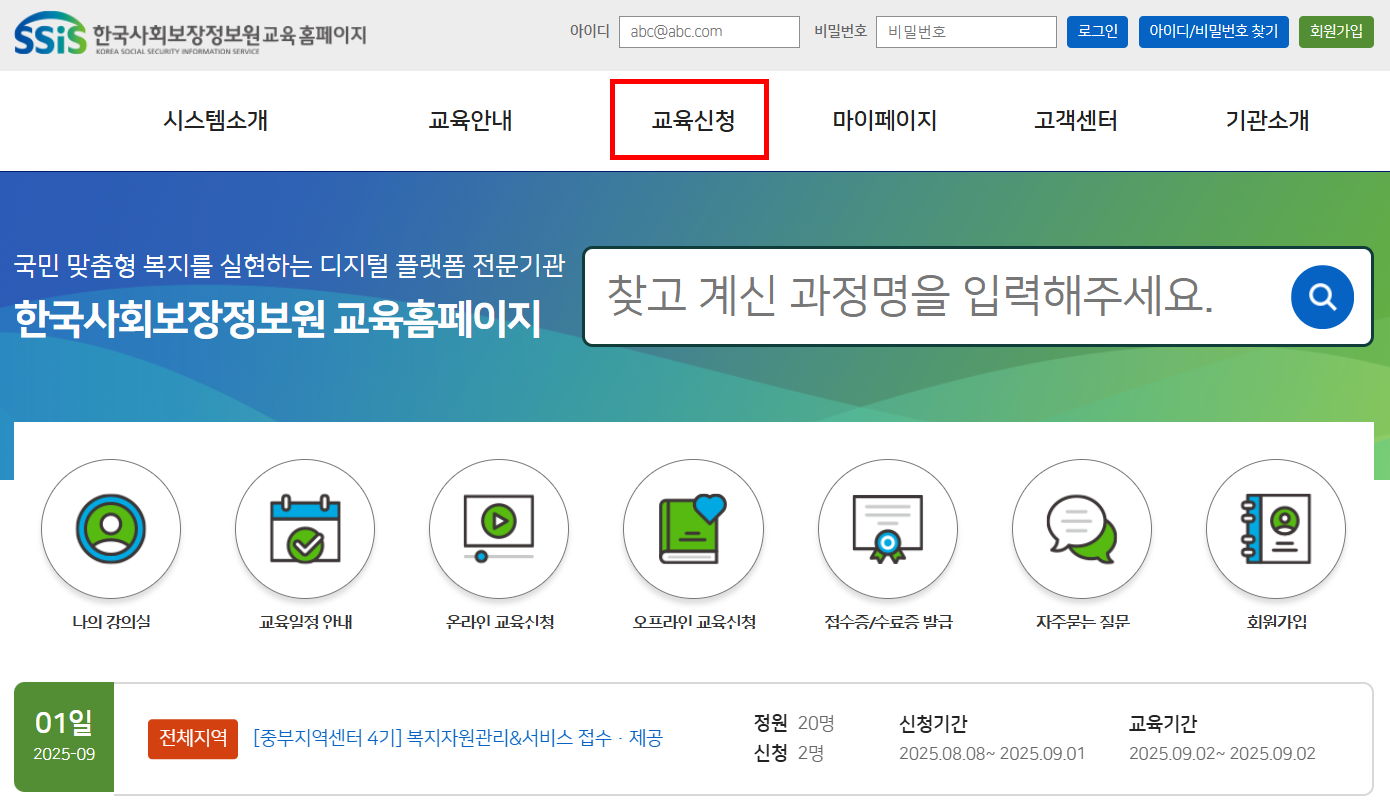This screenshot has width=1390, height=802.
Task: Click the 신청 2명 text
Action: [788, 753]
